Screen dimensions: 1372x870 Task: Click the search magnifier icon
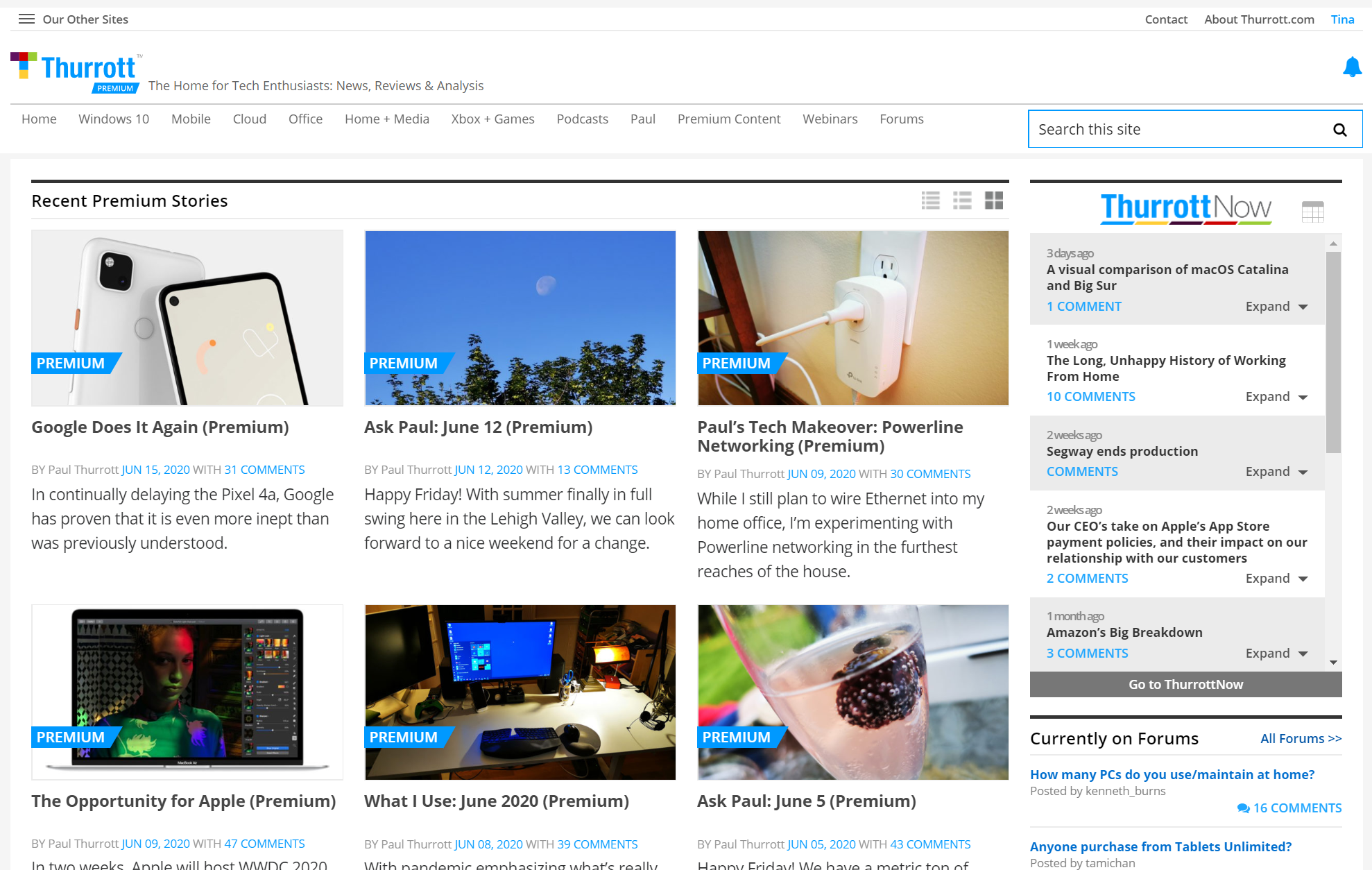[1340, 130]
